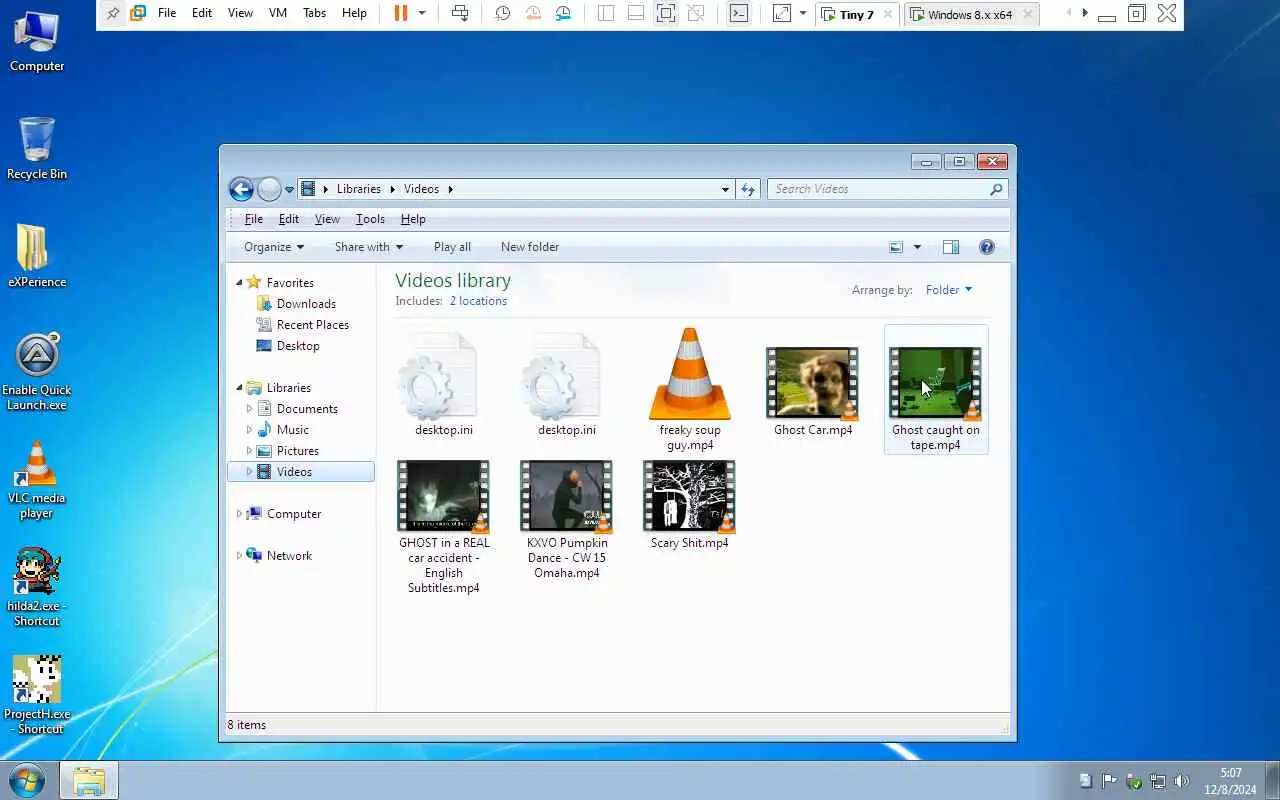Toggle the VMware library sidebar

[x=606, y=13]
